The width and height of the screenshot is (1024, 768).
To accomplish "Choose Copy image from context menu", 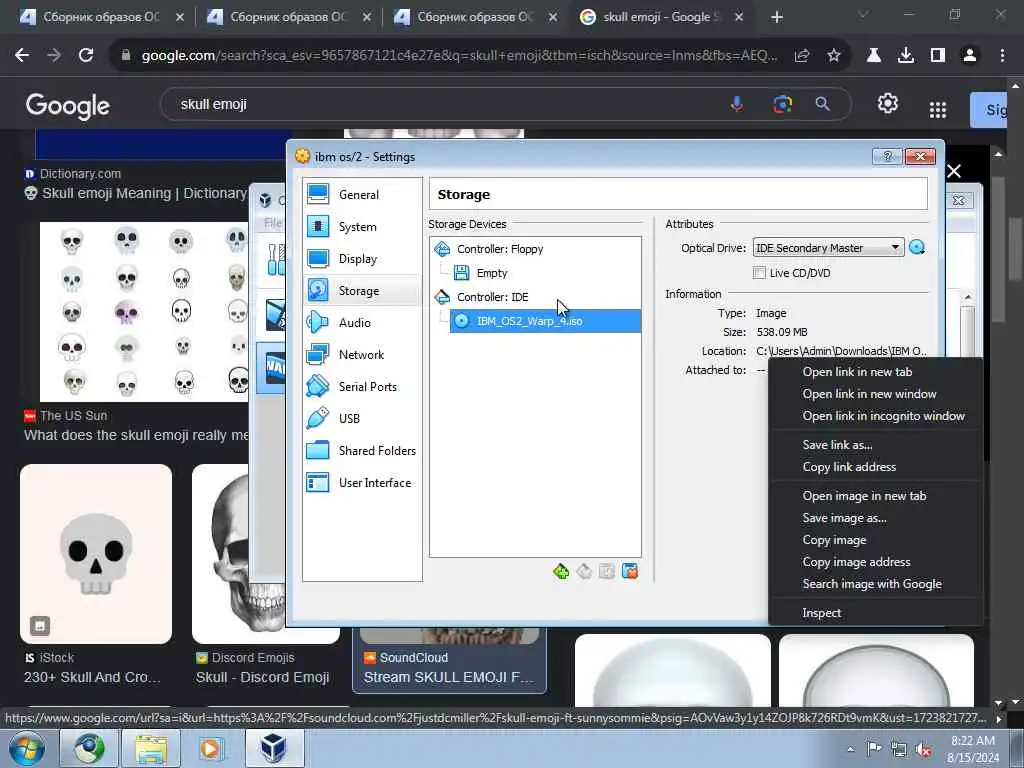I will pos(834,540).
